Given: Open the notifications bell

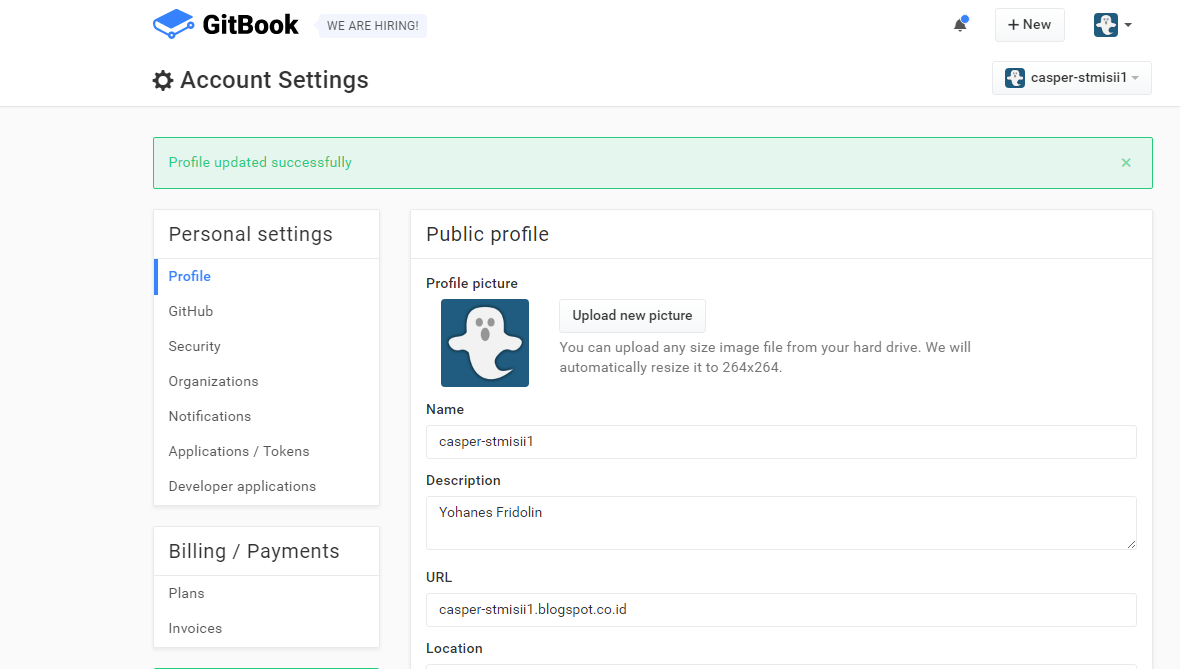Looking at the screenshot, I should click(960, 25).
